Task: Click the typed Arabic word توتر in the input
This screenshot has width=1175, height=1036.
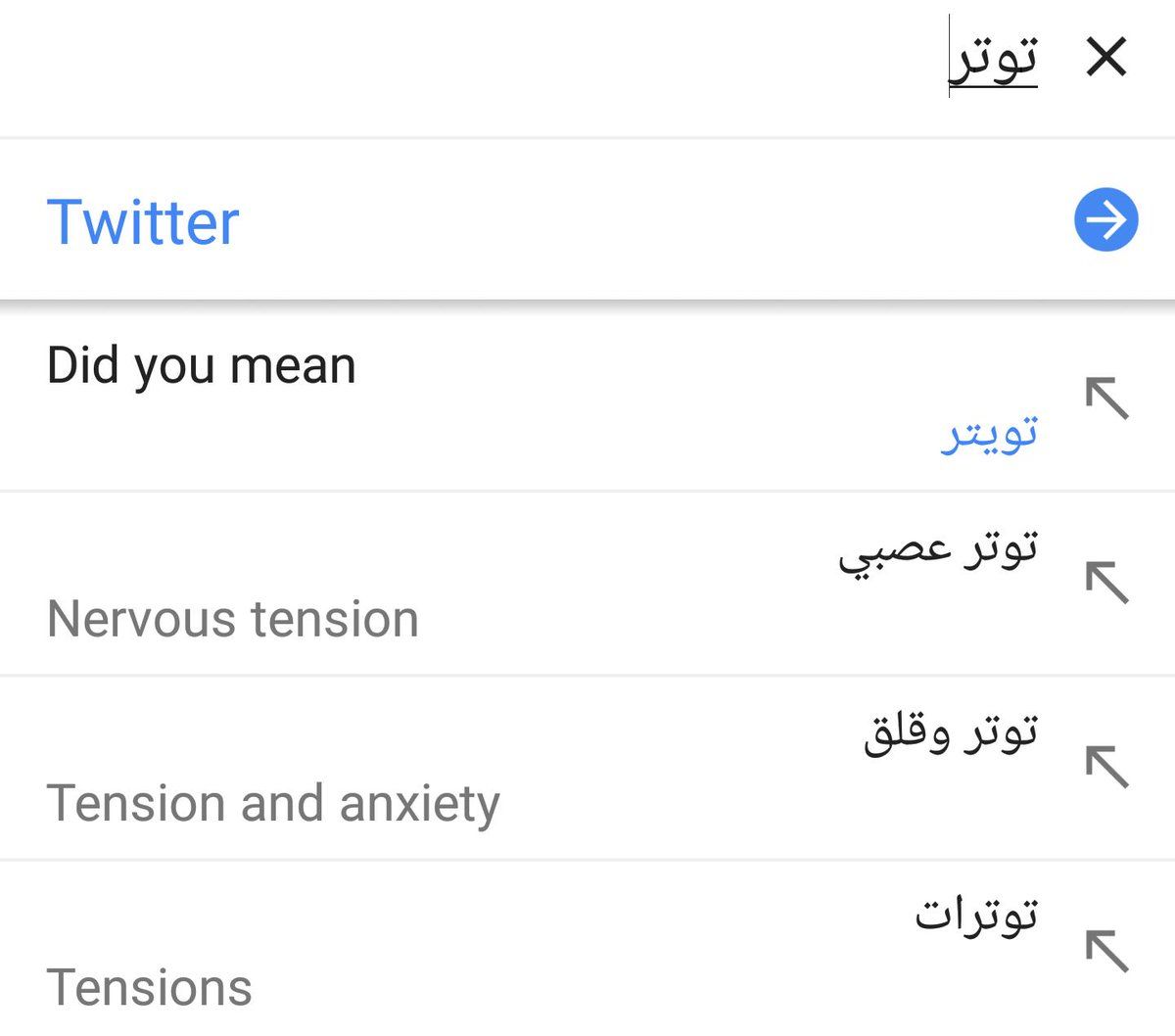Action: [x=995, y=59]
